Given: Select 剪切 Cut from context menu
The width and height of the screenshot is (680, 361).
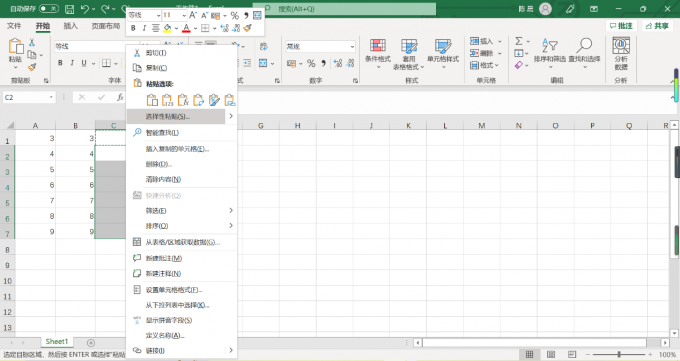Looking at the screenshot, I should pyautogui.click(x=181, y=53).
